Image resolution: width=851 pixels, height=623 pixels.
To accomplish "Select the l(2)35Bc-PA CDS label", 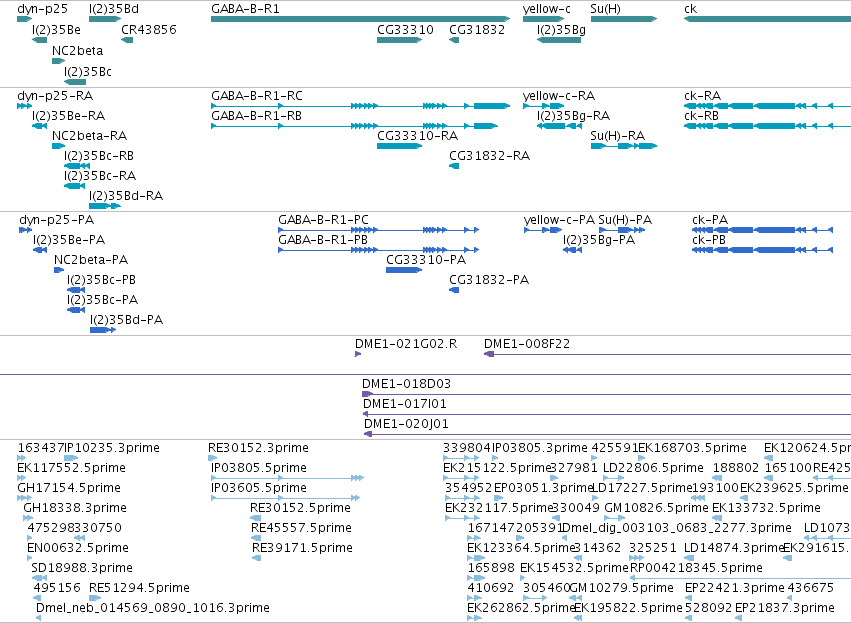I will (x=103, y=300).
